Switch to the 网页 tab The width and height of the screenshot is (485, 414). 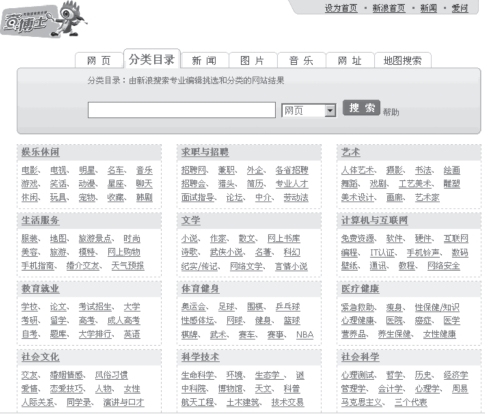(x=99, y=60)
